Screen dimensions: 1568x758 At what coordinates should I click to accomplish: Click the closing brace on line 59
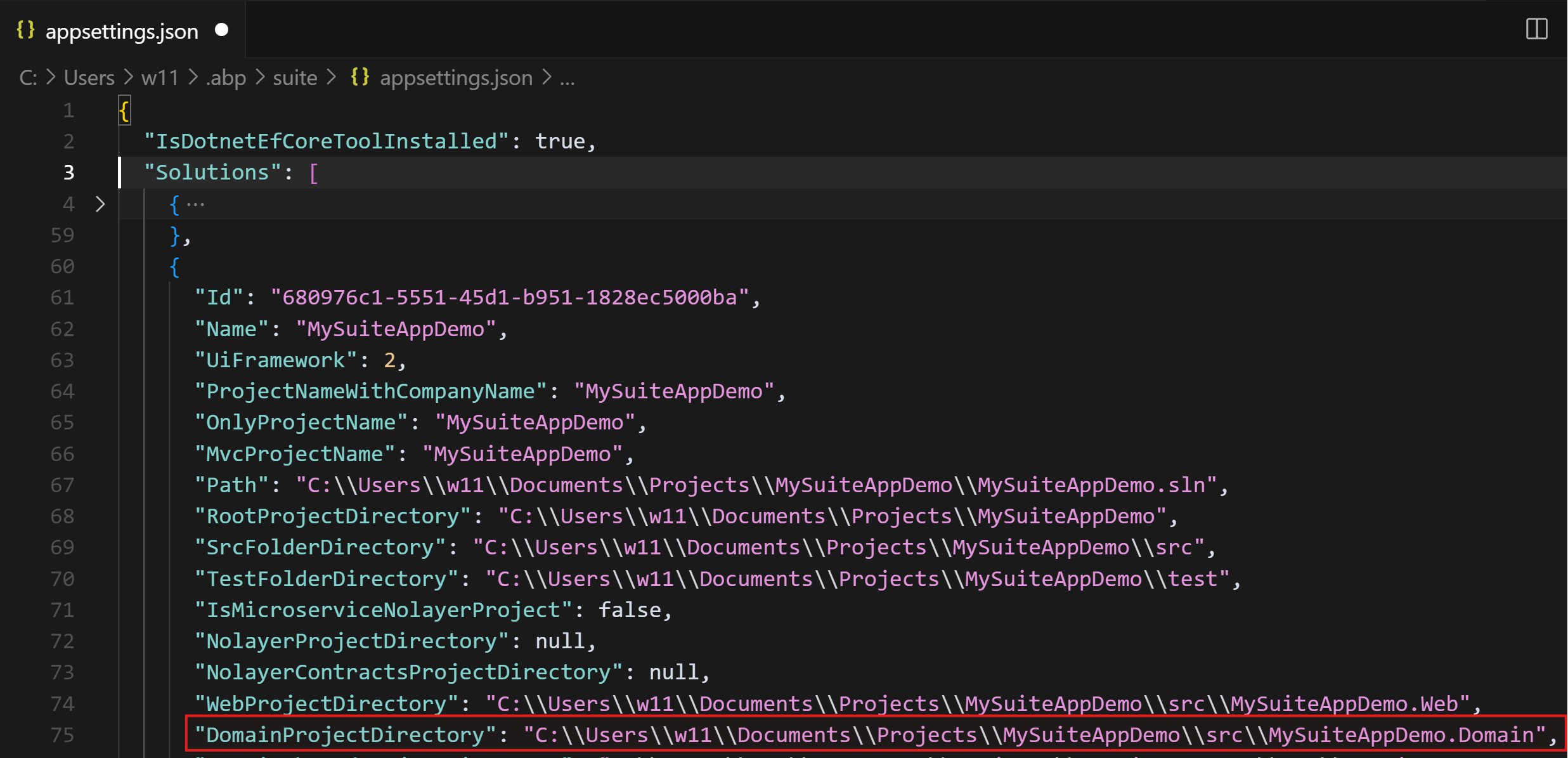pos(174,235)
